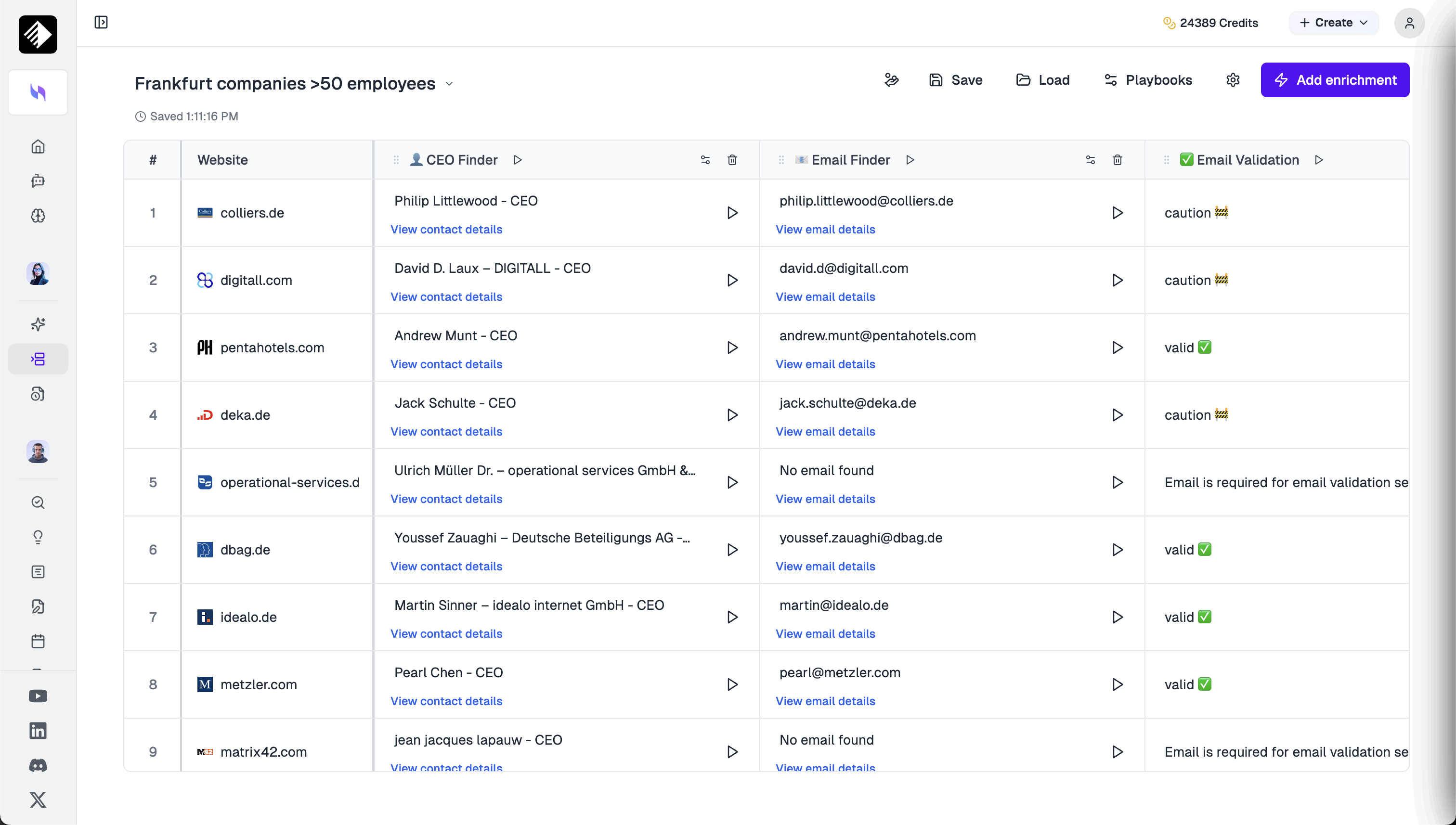1456x825 pixels.
Task: Click the eraser icon beside Save
Action: click(892, 80)
